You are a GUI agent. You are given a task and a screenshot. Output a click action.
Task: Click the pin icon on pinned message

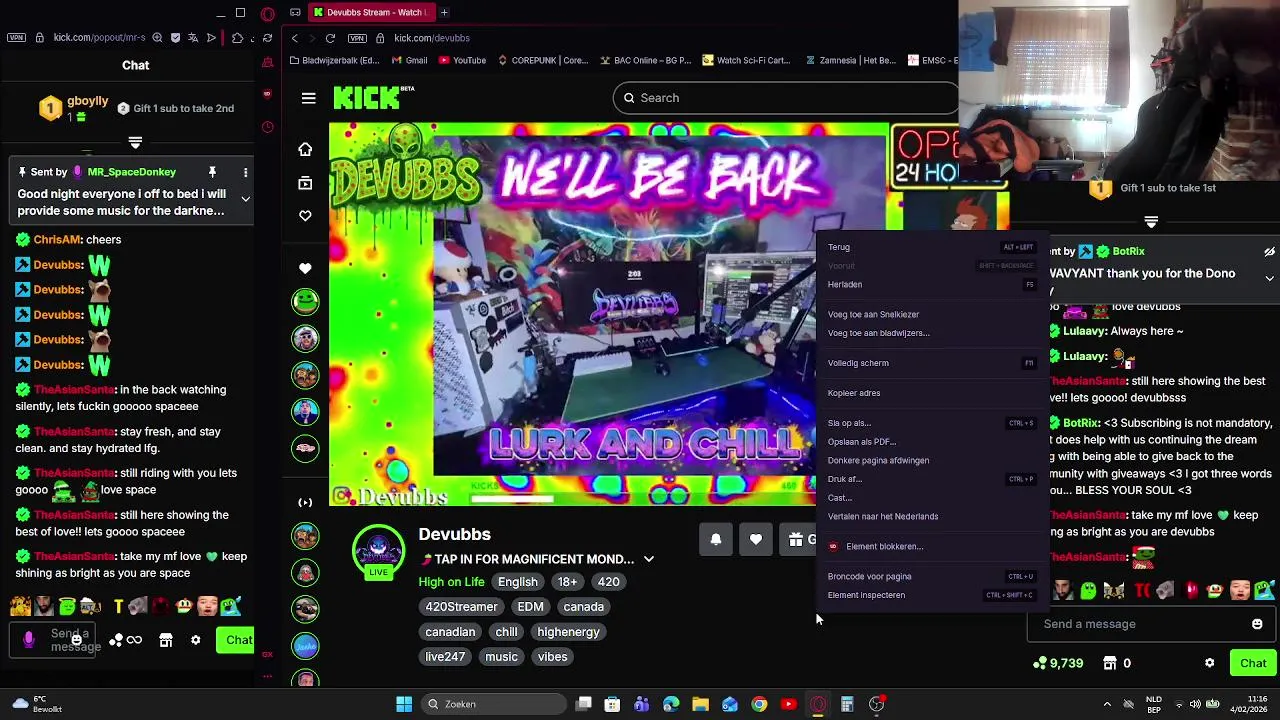tap(212, 172)
